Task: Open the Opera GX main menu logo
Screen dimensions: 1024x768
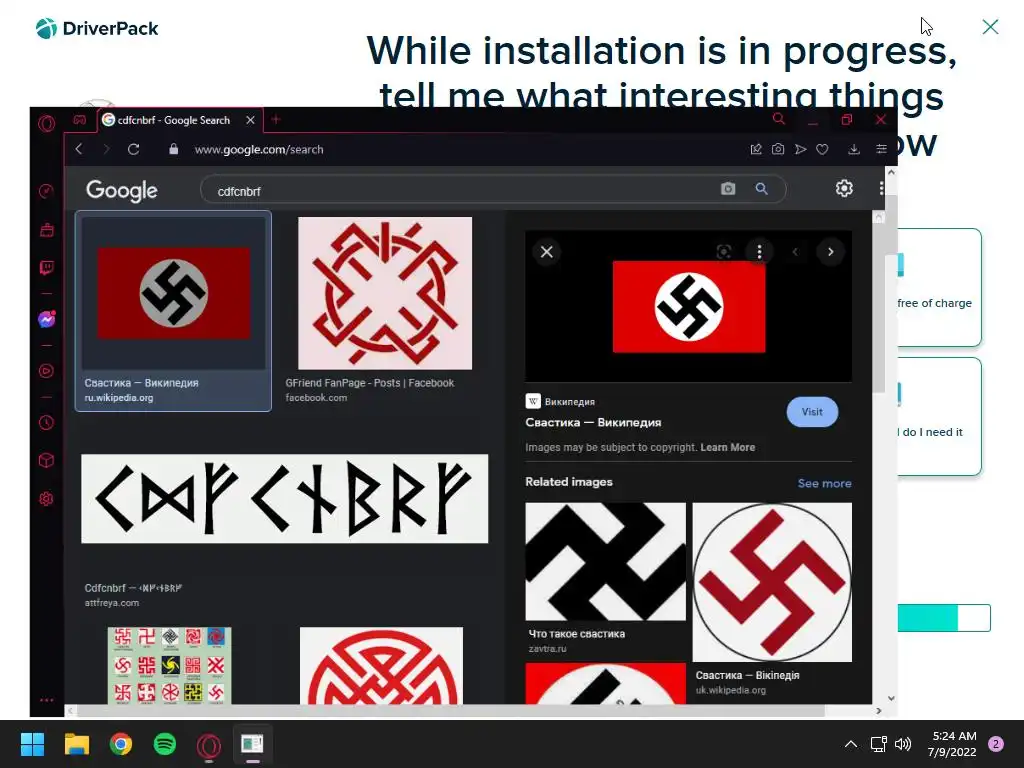Action: click(x=46, y=122)
